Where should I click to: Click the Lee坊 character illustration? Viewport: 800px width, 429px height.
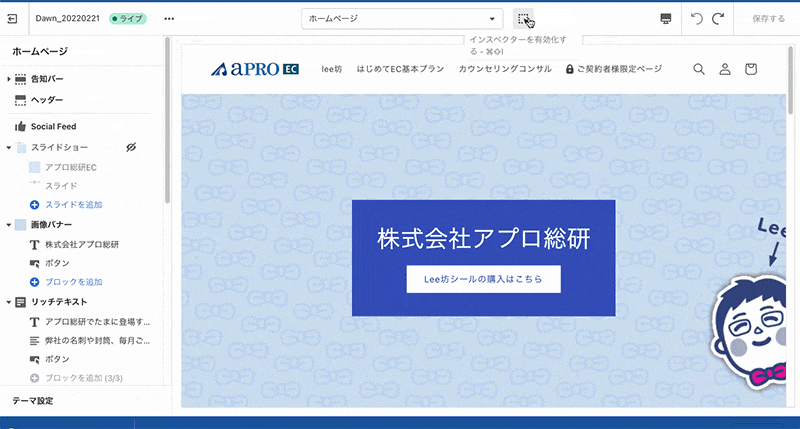click(x=748, y=334)
